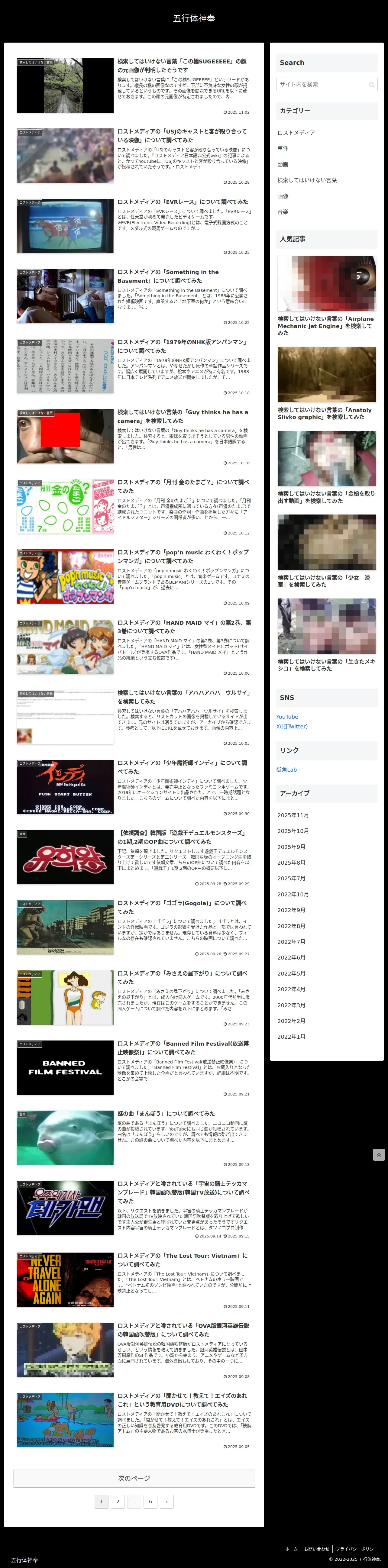
Task: Open the ゴゴラ(Gogola) article title
Action: [182, 907]
